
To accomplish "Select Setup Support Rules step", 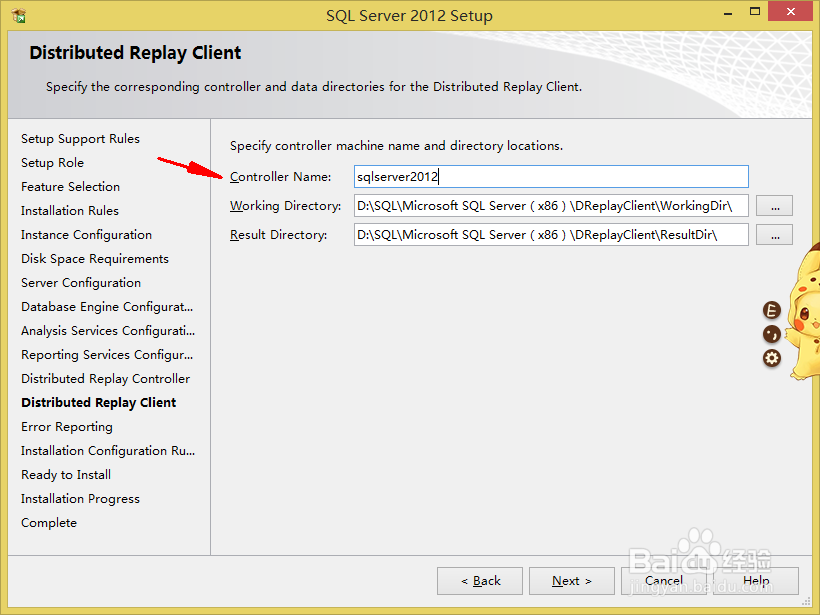I will click(80, 138).
